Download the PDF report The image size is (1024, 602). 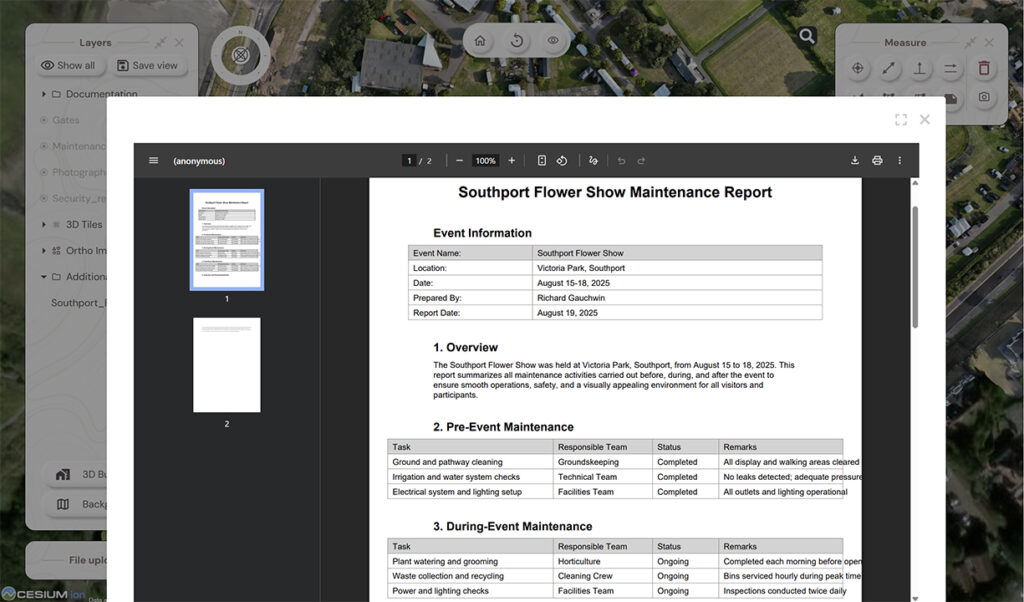point(855,160)
